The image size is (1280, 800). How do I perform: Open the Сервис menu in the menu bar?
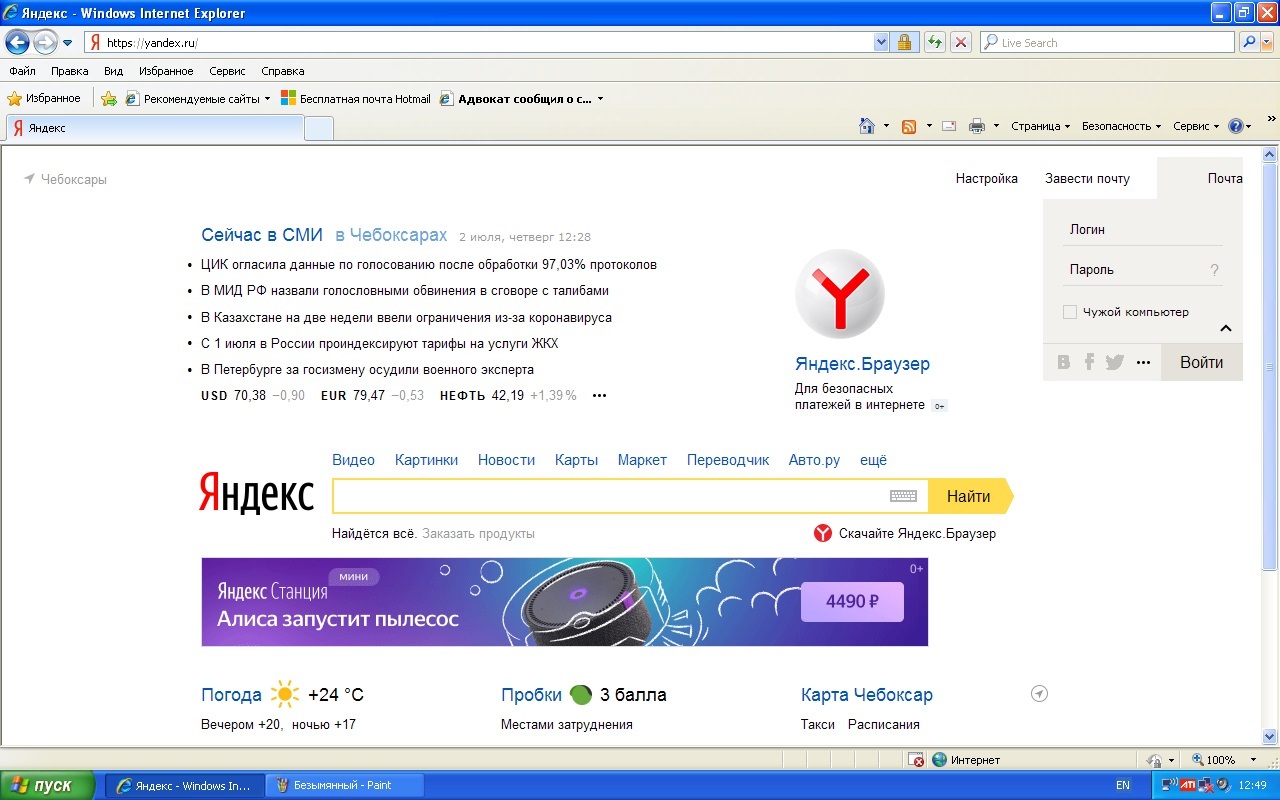(227, 71)
